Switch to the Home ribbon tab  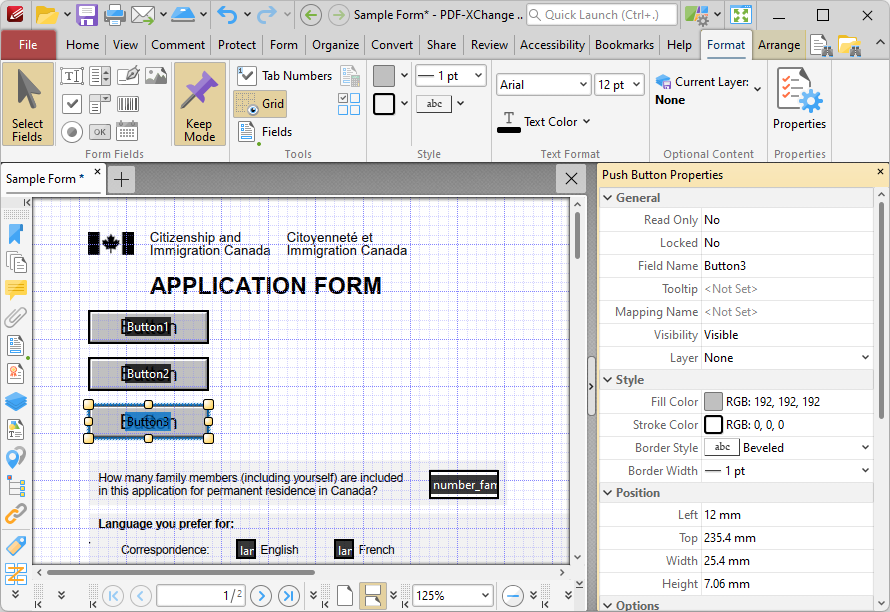pyautogui.click(x=82, y=45)
